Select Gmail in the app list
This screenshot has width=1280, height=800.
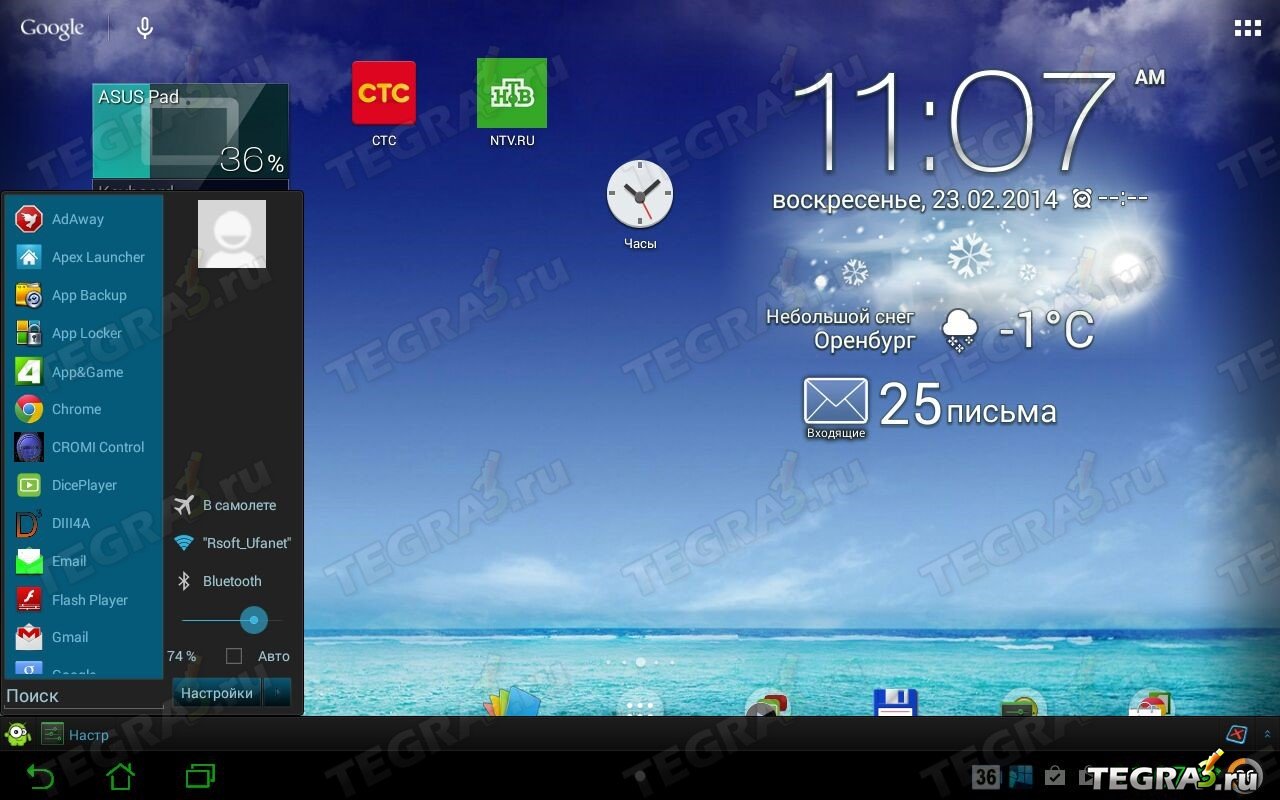click(x=70, y=637)
